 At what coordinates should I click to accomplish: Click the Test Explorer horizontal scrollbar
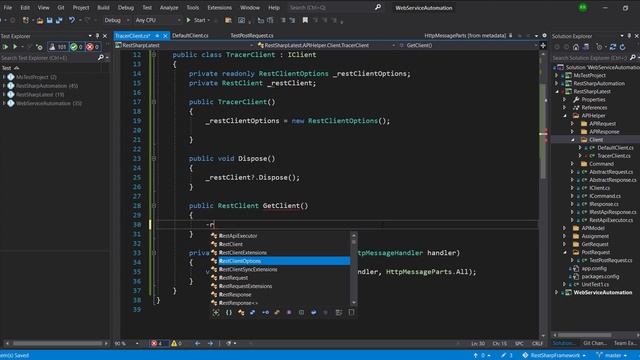click(x=56, y=344)
